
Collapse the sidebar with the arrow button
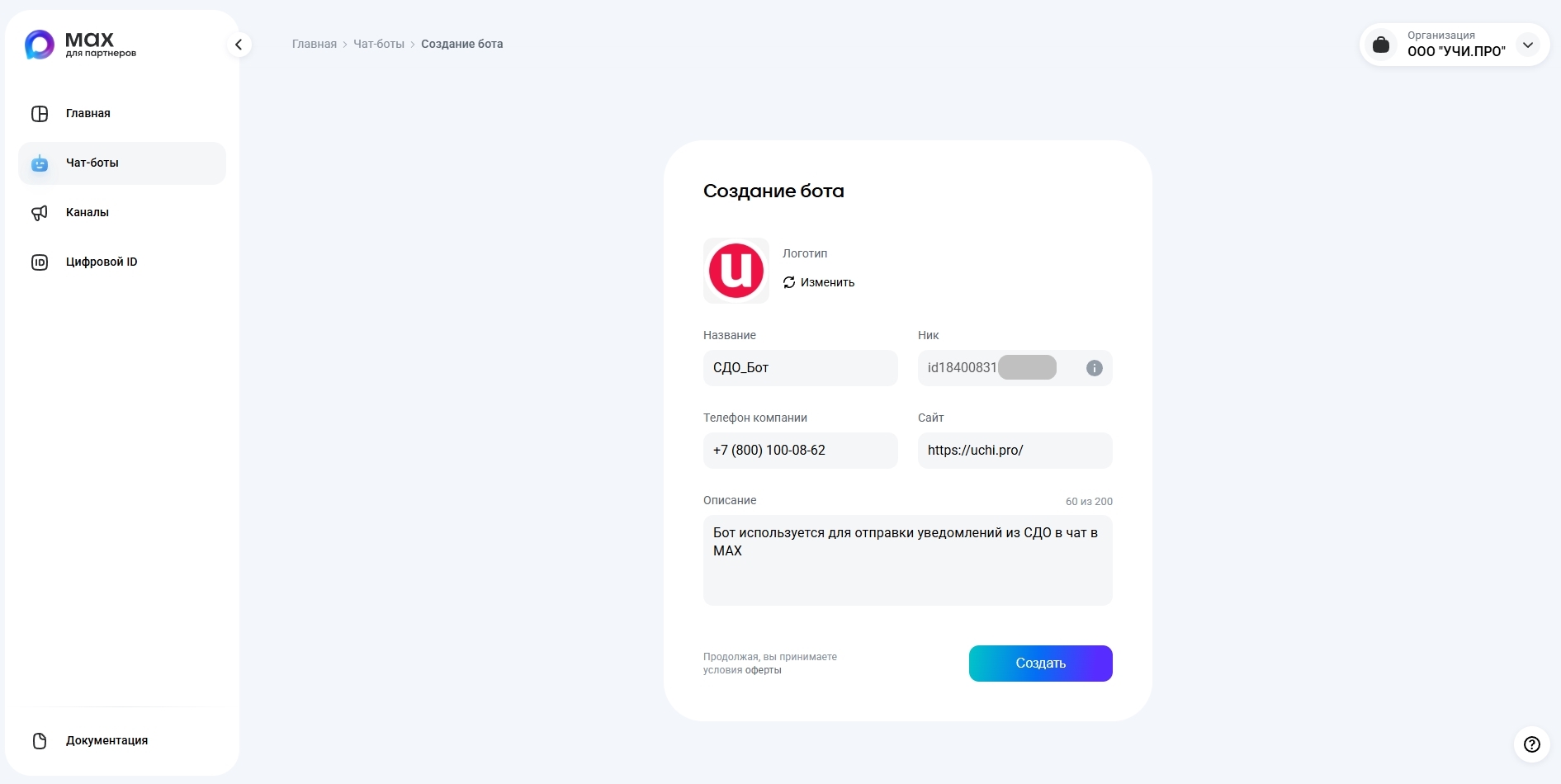[239, 44]
